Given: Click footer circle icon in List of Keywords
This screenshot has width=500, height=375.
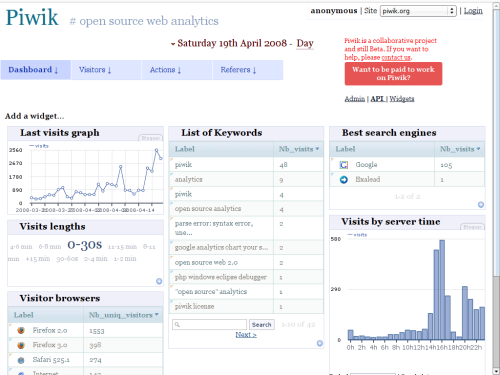Looking at the screenshot, I should pyautogui.click(x=320, y=343).
